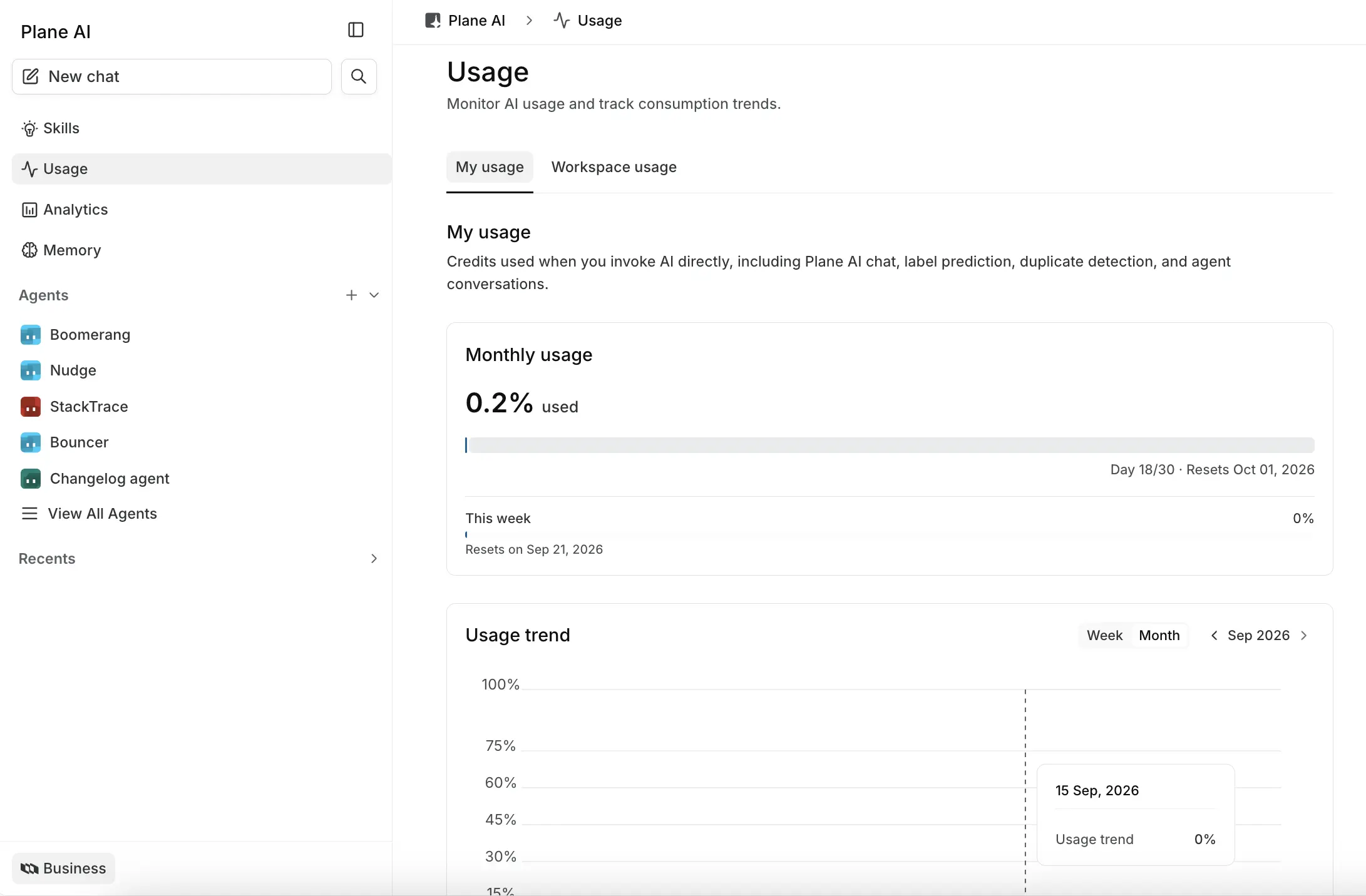Click the Business plan badge
This screenshot has width=1366, height=896.
point(63,868)
